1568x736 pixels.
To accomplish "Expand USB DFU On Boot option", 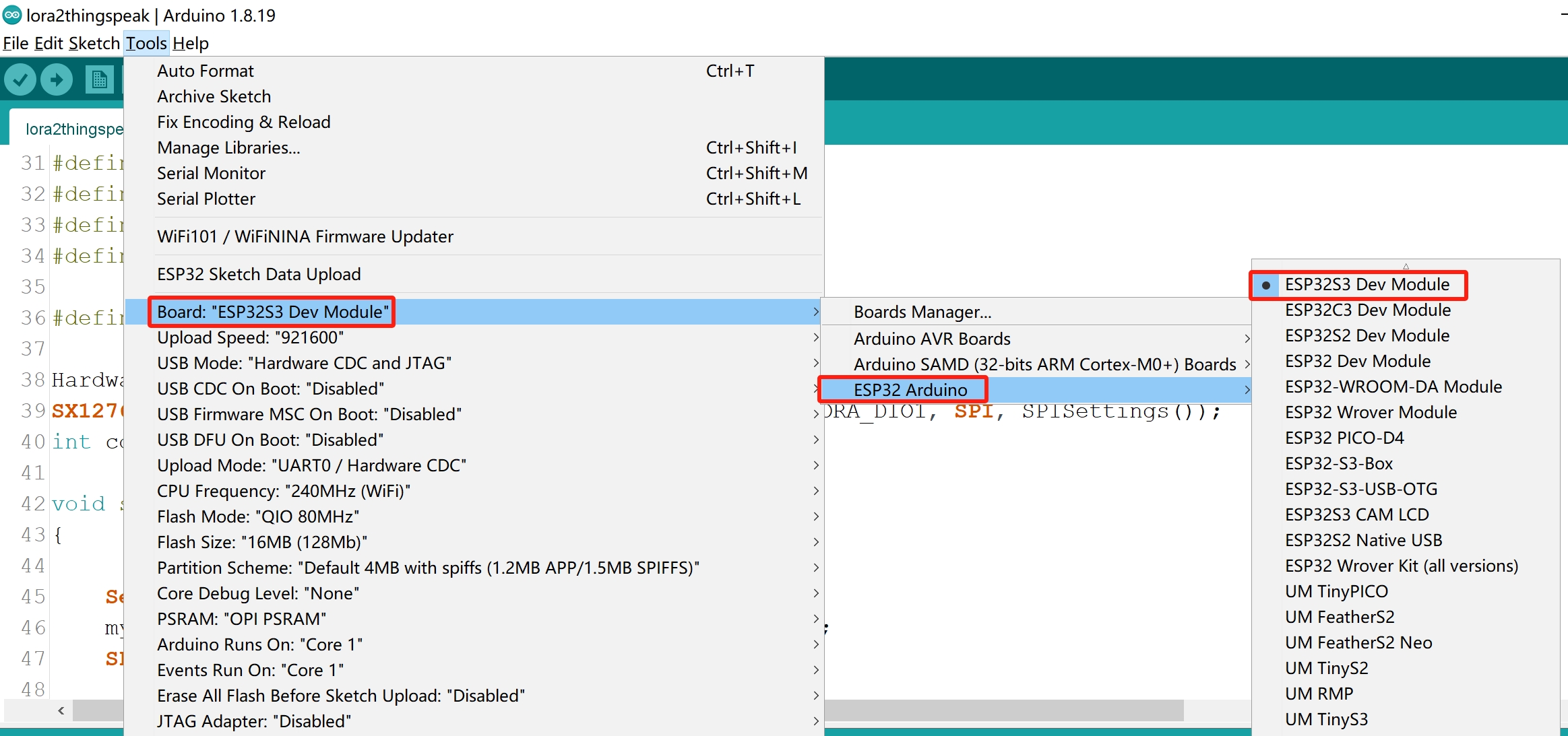I will [x=474, y=440].
